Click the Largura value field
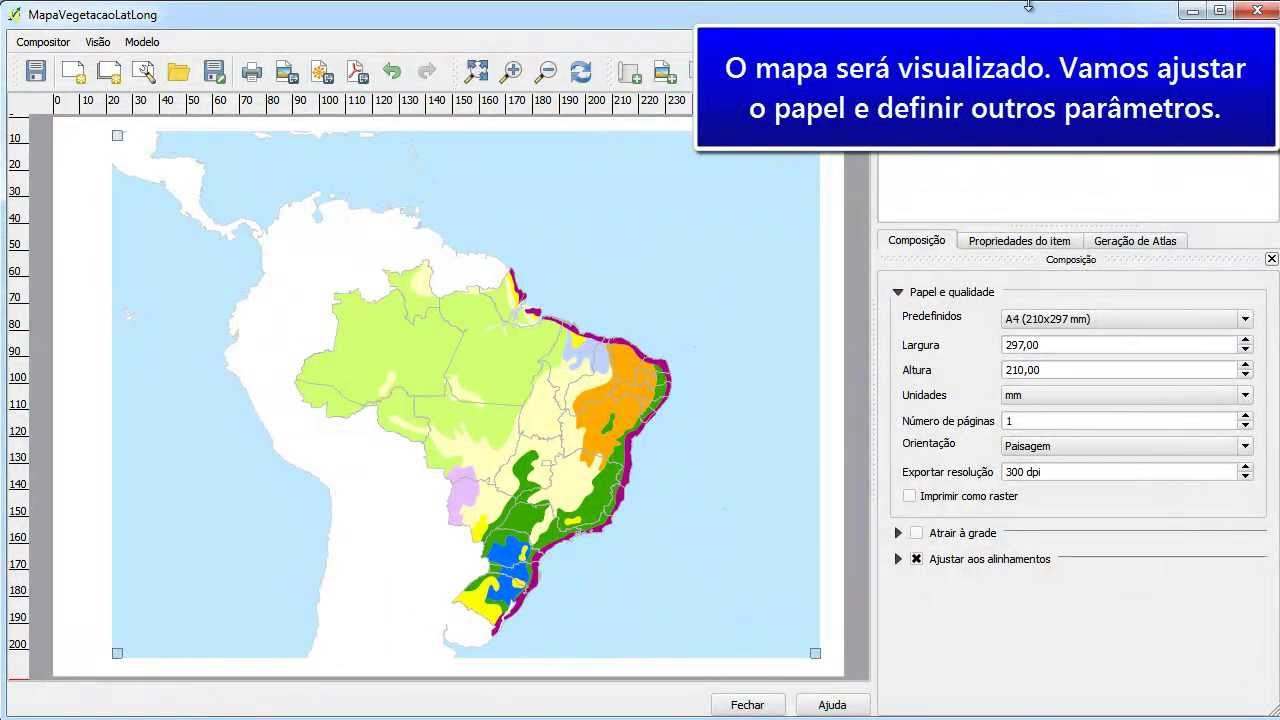Screen dimensions: 1280x720 (1119, 344)
